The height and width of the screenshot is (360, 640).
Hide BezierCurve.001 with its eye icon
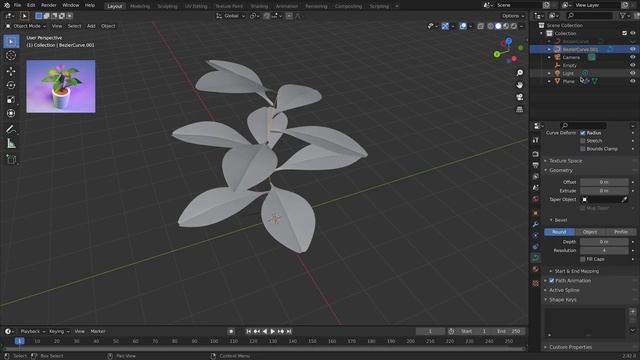[x=632, y=49]
